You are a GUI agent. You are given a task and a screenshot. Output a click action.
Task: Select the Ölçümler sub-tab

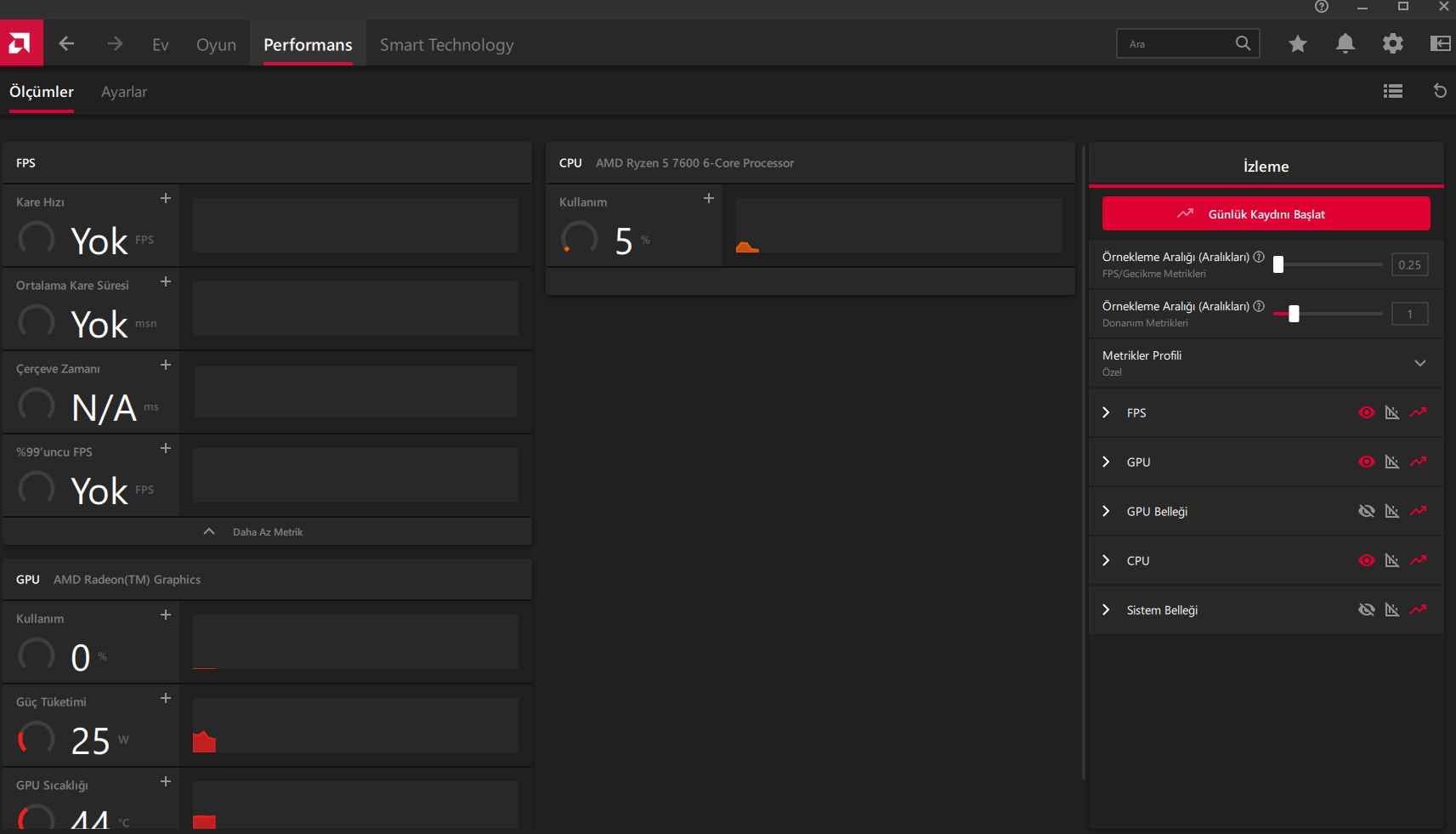click(x=42, y=92)
